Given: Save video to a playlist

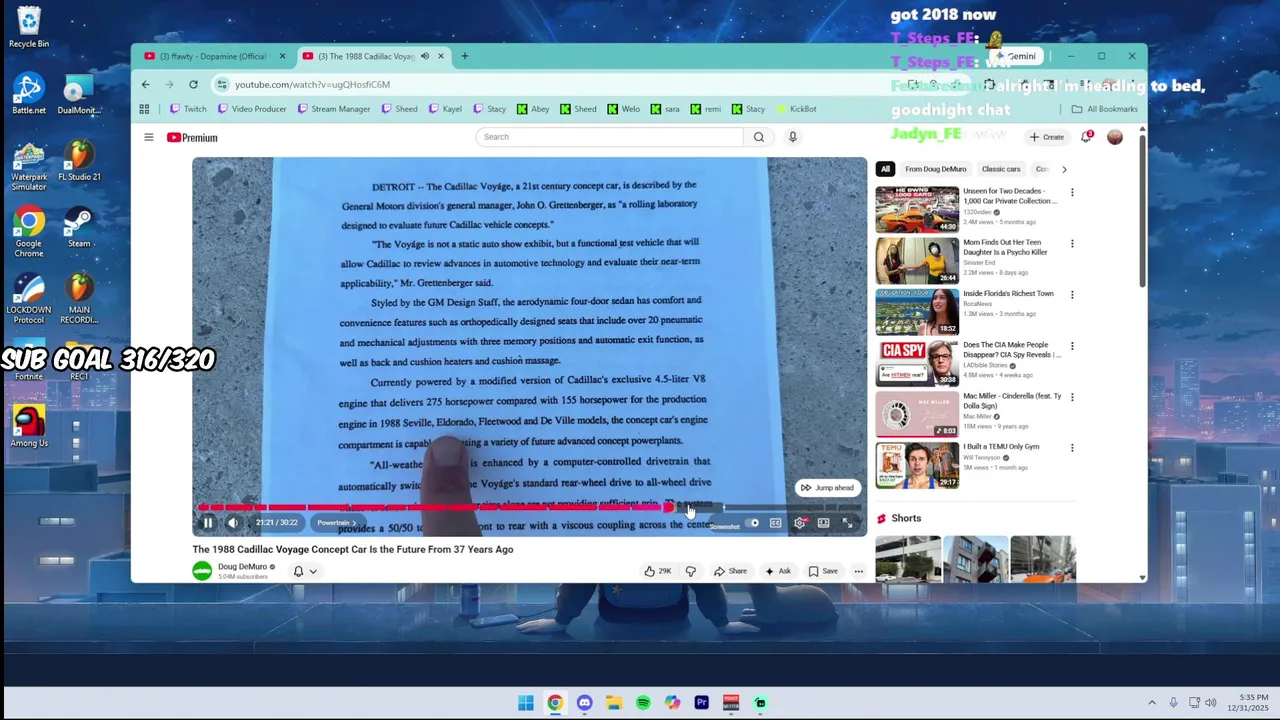Looking at the screenshot, I should click(823, 571).
